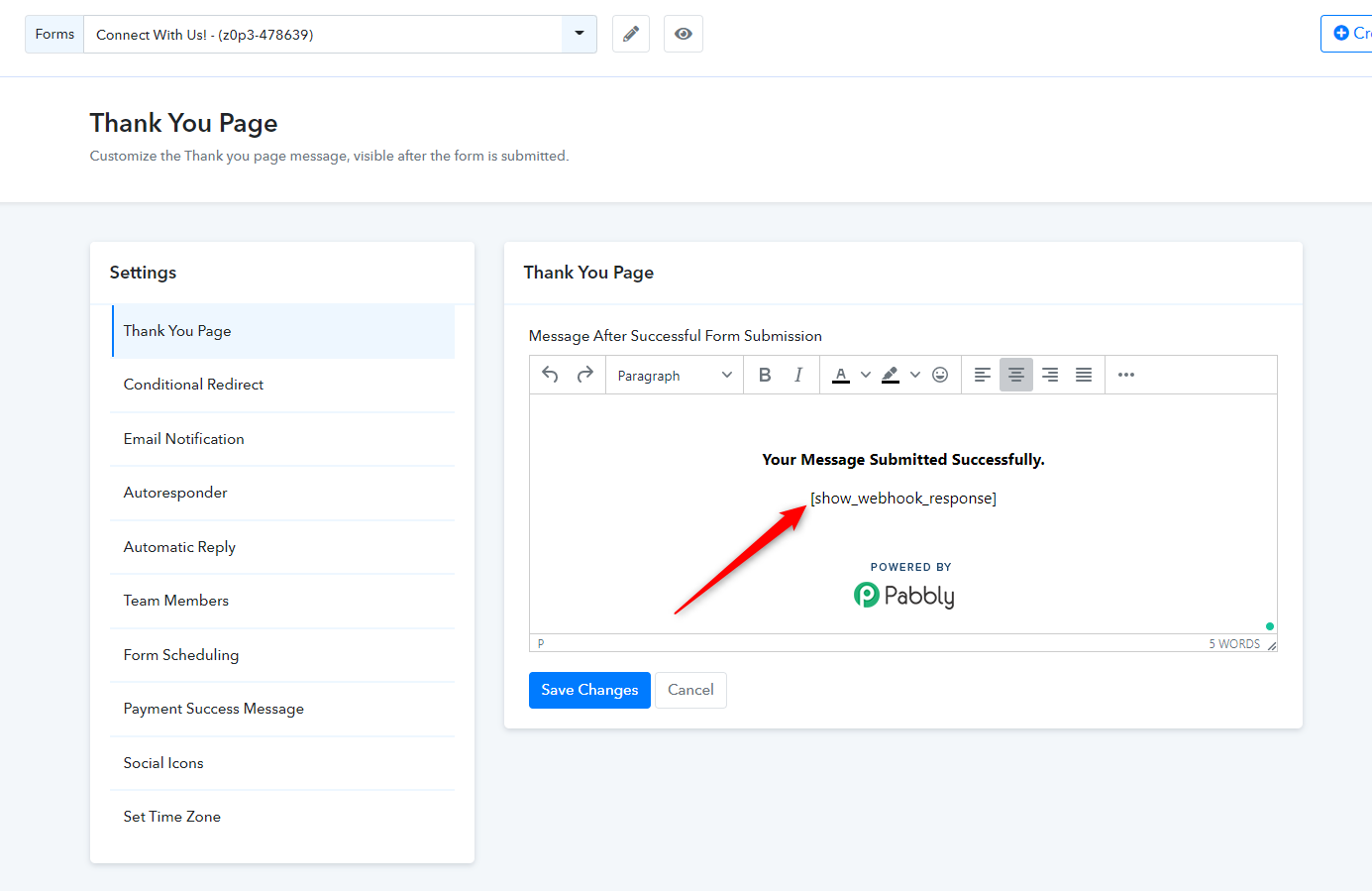Image resolution: width=1372 pixels, height=891 pixels.
Task: Click the P element path in status bar
Action: 541,643
